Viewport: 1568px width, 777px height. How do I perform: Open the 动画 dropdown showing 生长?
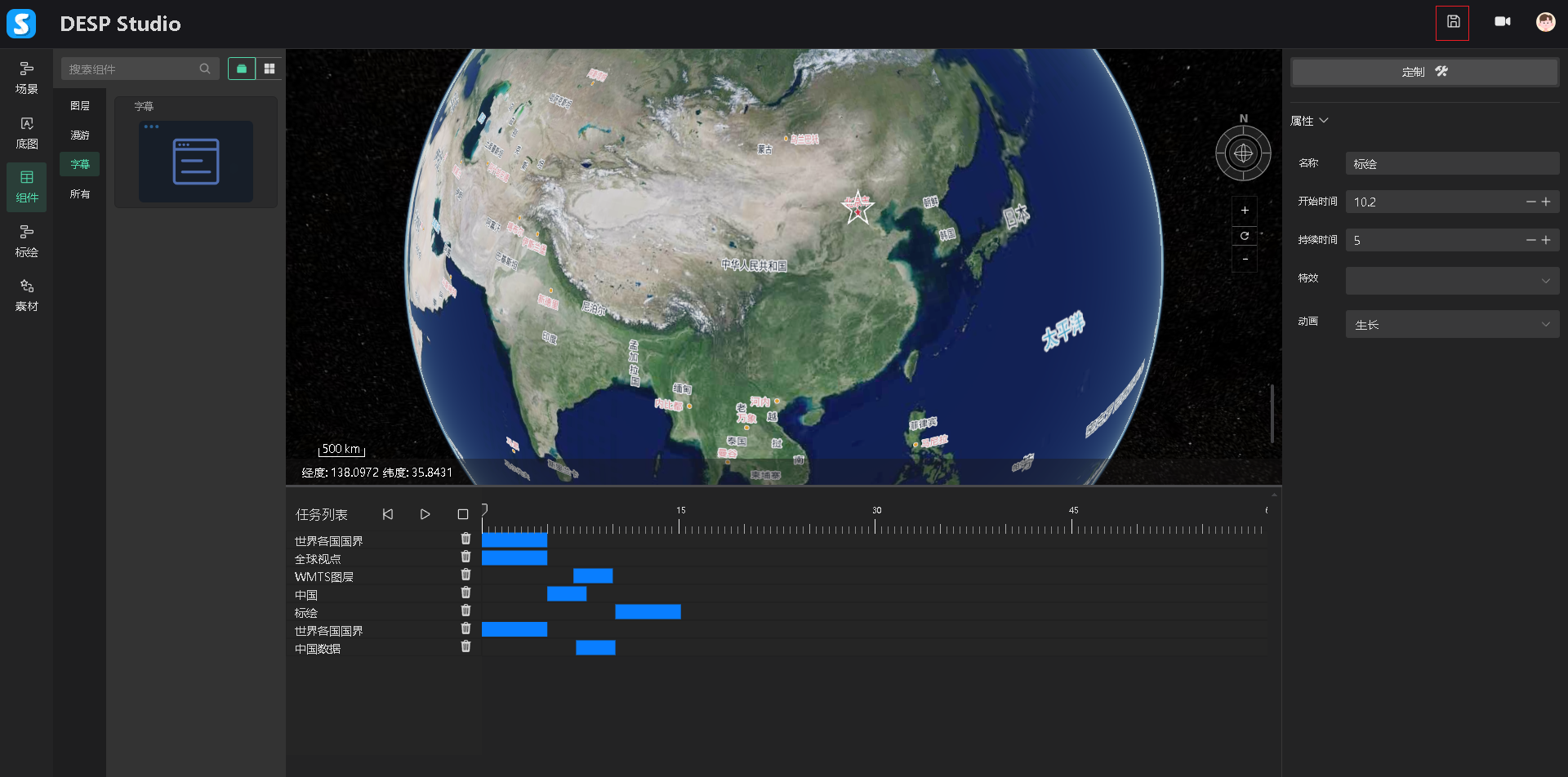click(1452, 325)
